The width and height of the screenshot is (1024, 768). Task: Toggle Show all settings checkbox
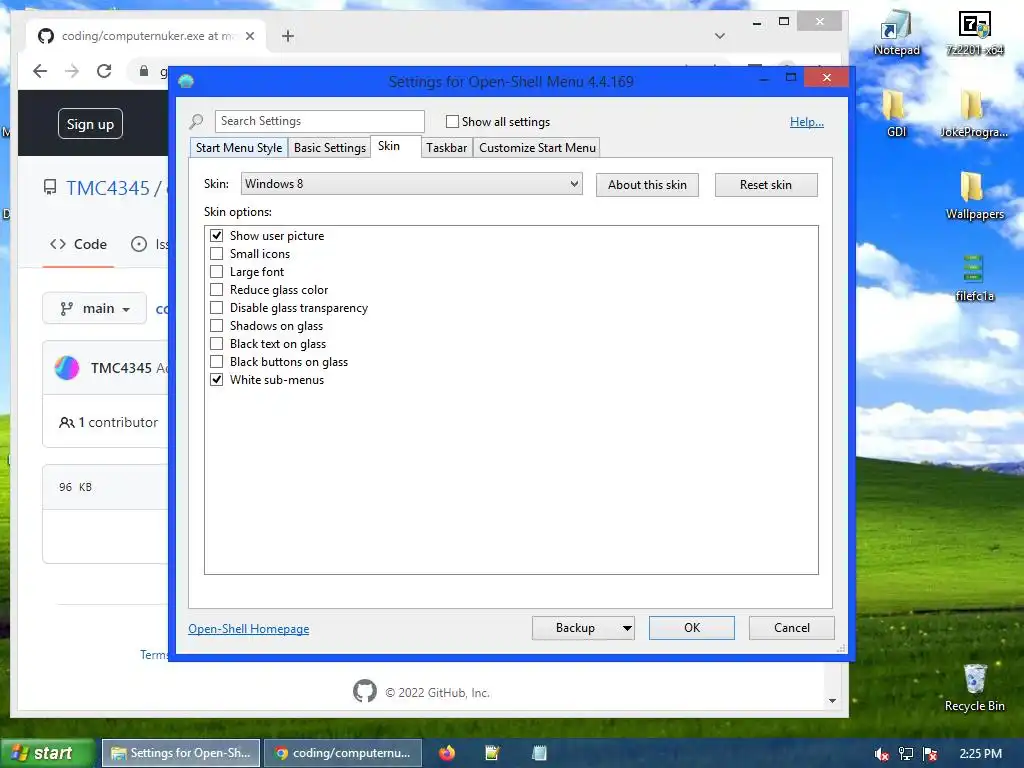pos(452,121)
